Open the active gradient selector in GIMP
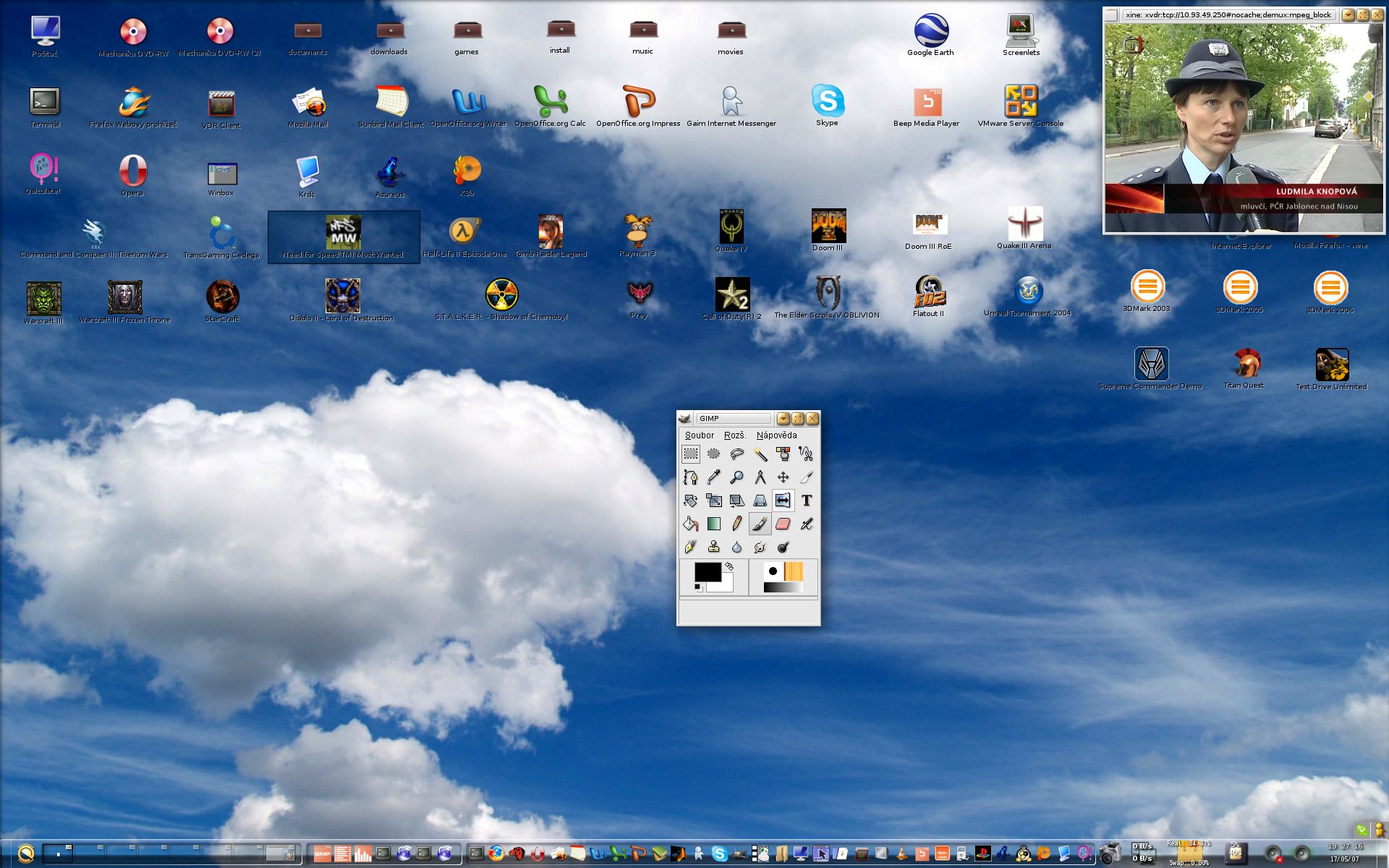The width and height of the screenshot is (1389, 868). tap(783, 587)
